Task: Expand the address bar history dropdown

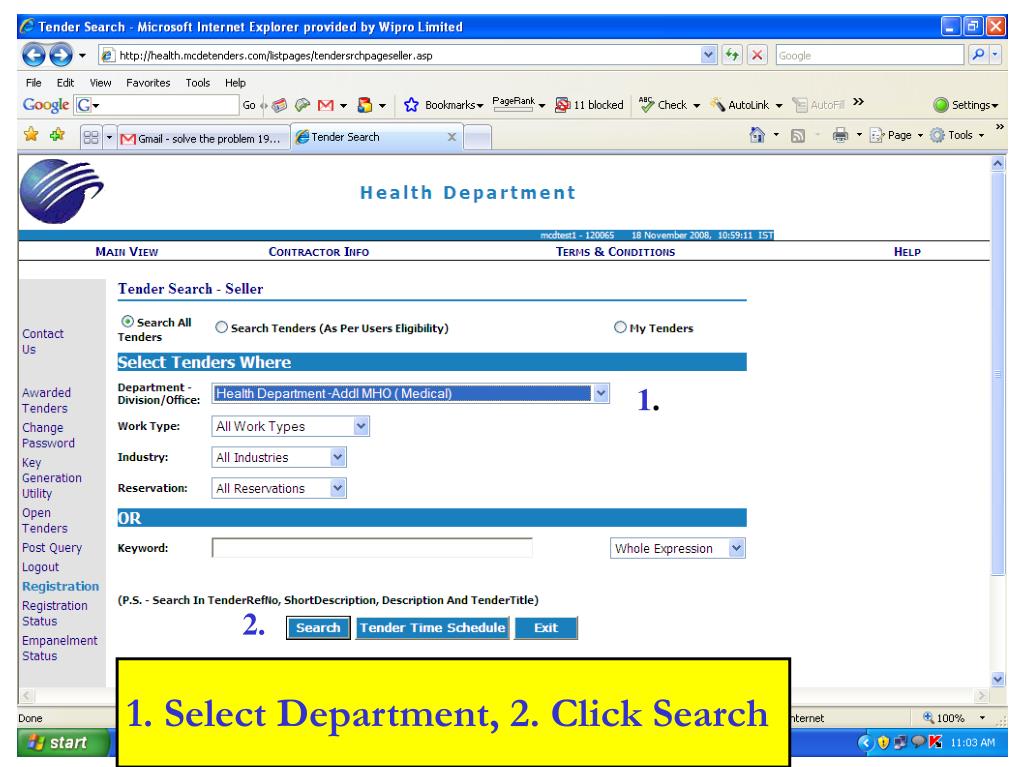Action: [x=709, y=55]
